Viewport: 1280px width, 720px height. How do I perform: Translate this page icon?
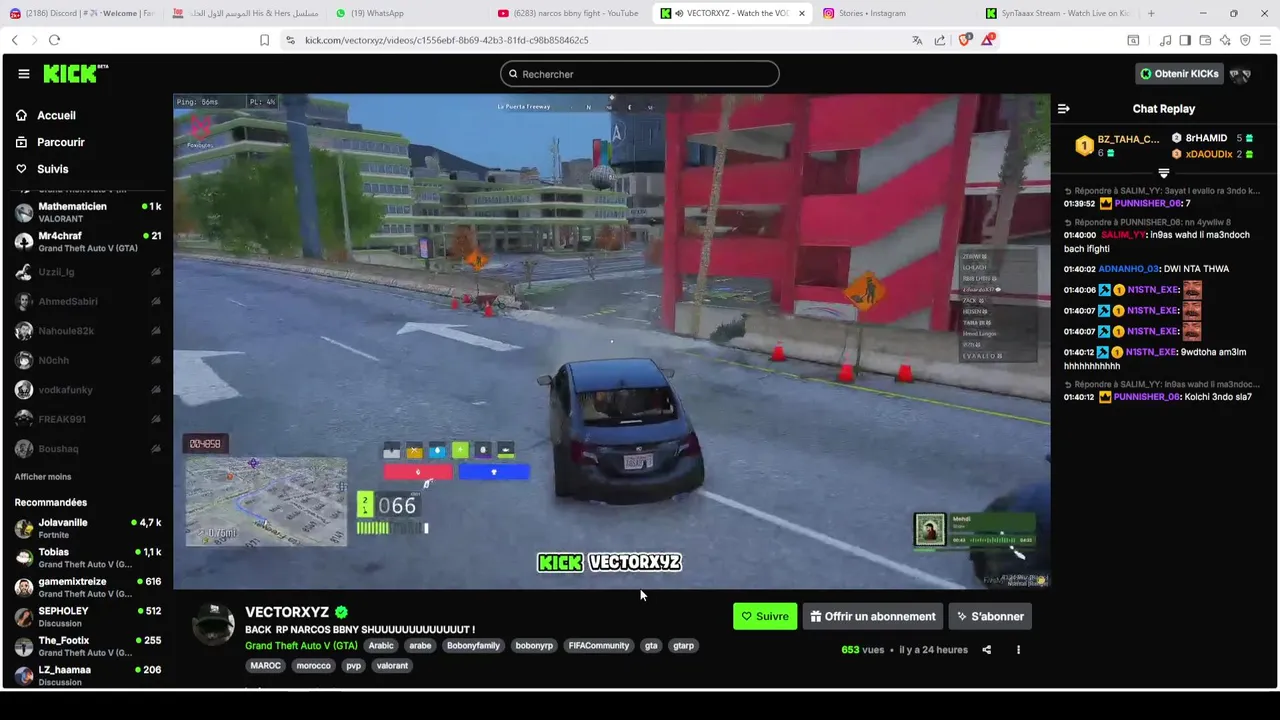pos(917,40)
